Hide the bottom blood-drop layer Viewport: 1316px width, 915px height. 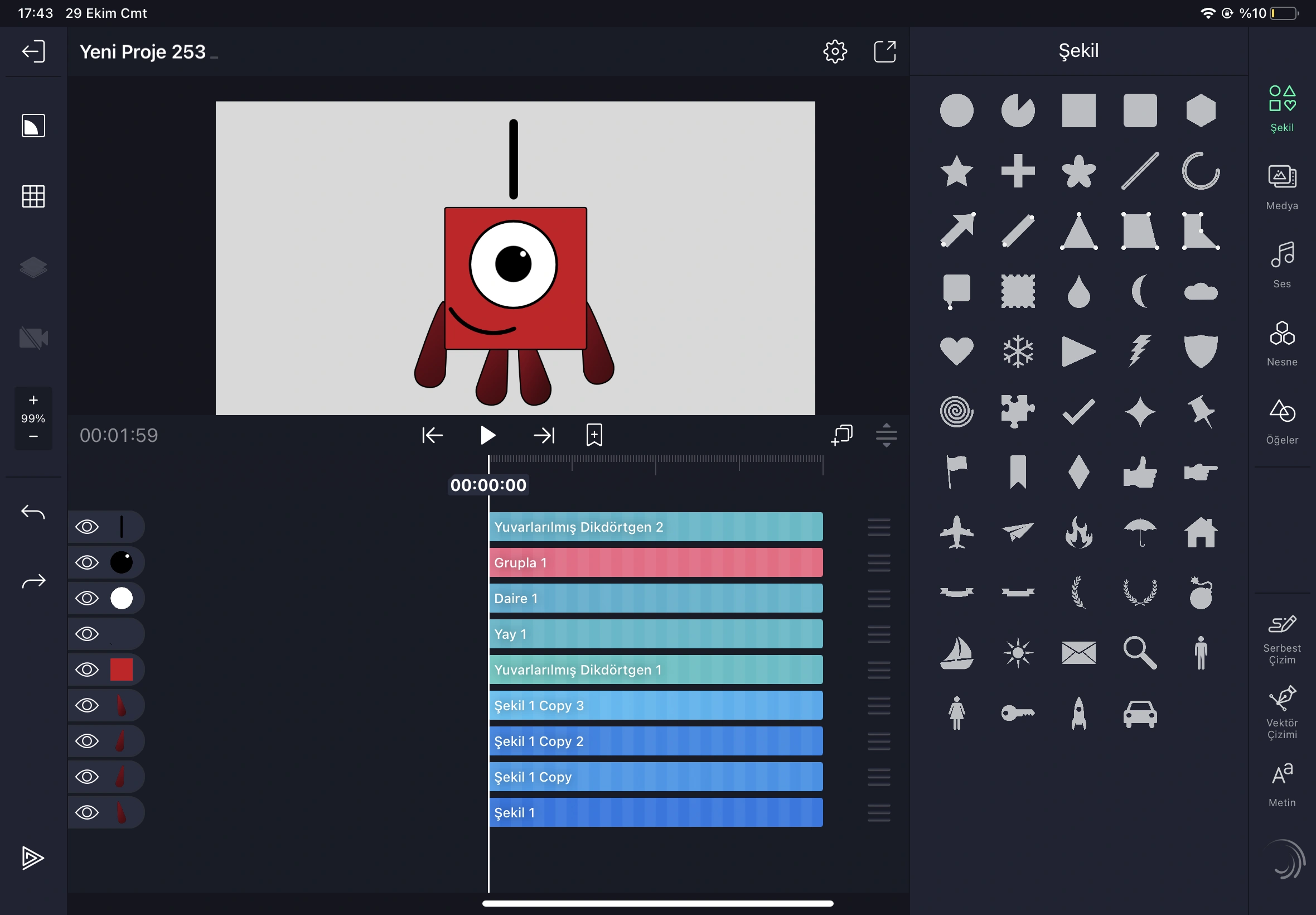87,812
